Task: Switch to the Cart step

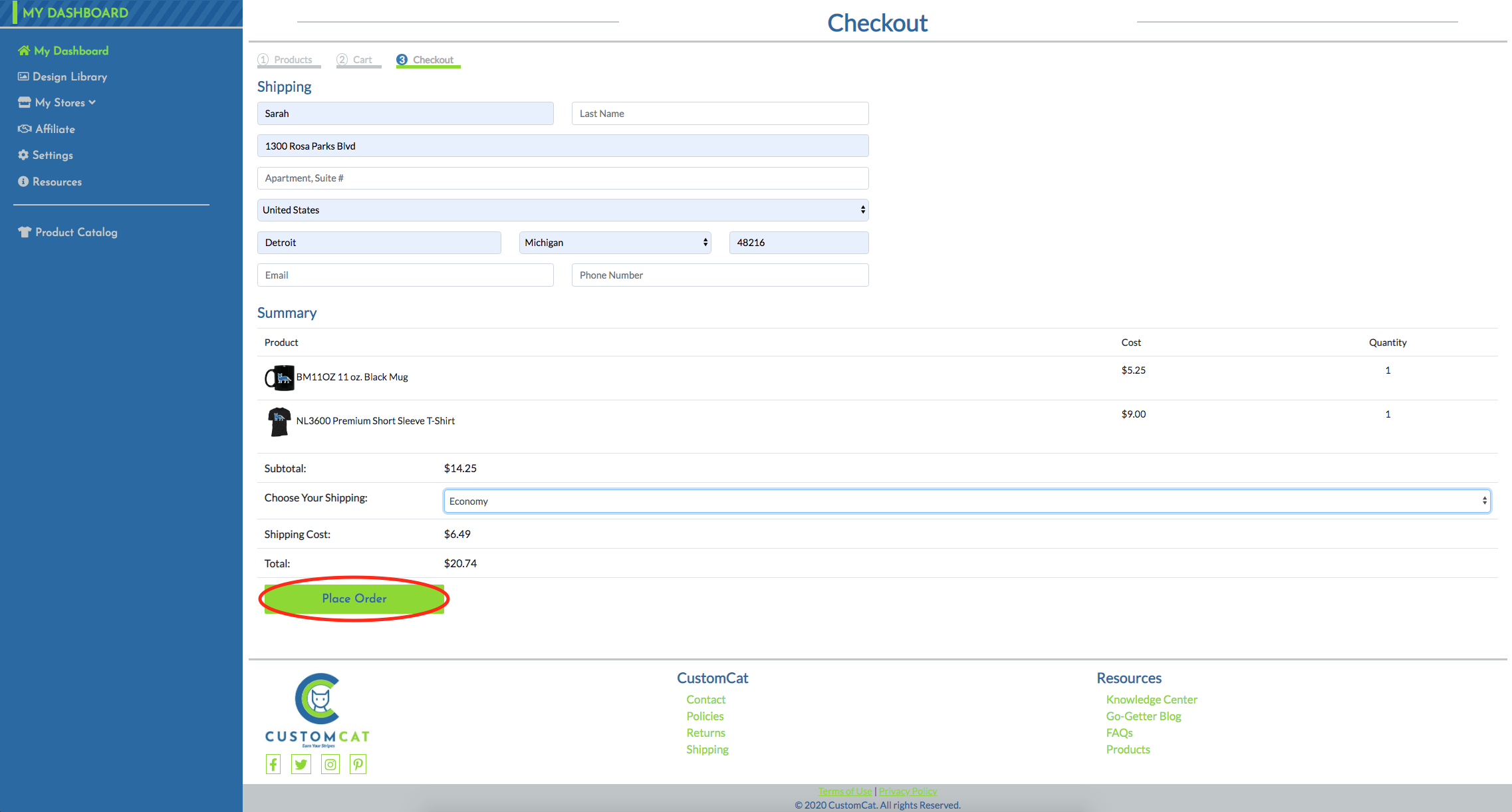Action: point(358,59)
